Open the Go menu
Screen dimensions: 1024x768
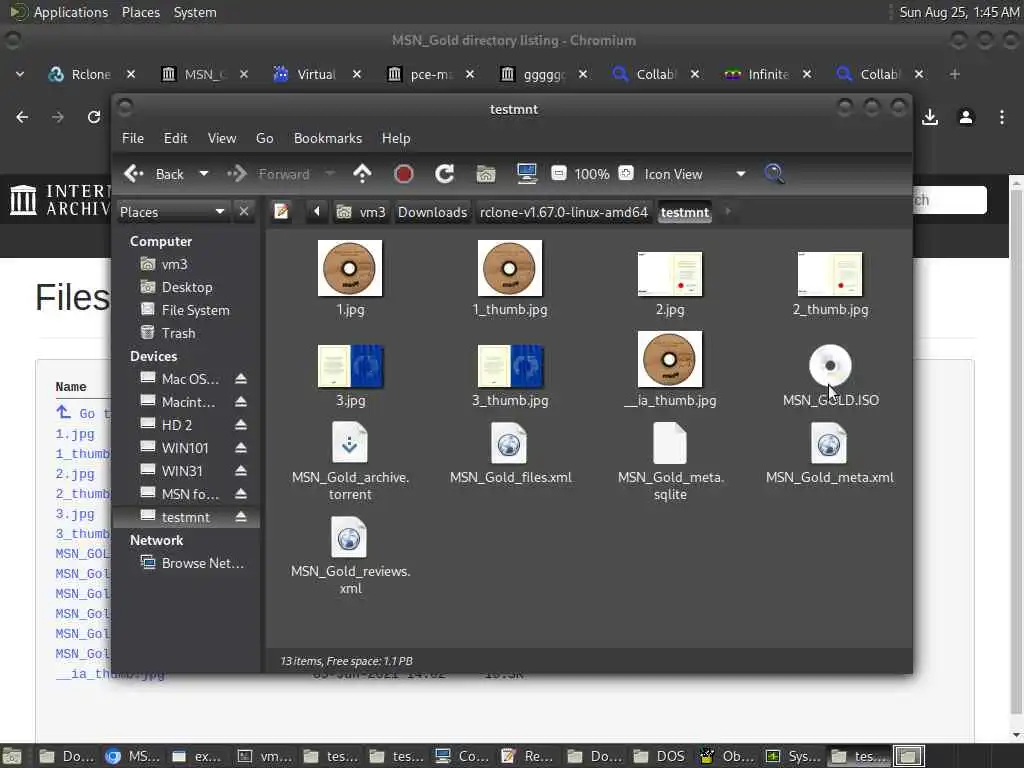coord(264,138)
